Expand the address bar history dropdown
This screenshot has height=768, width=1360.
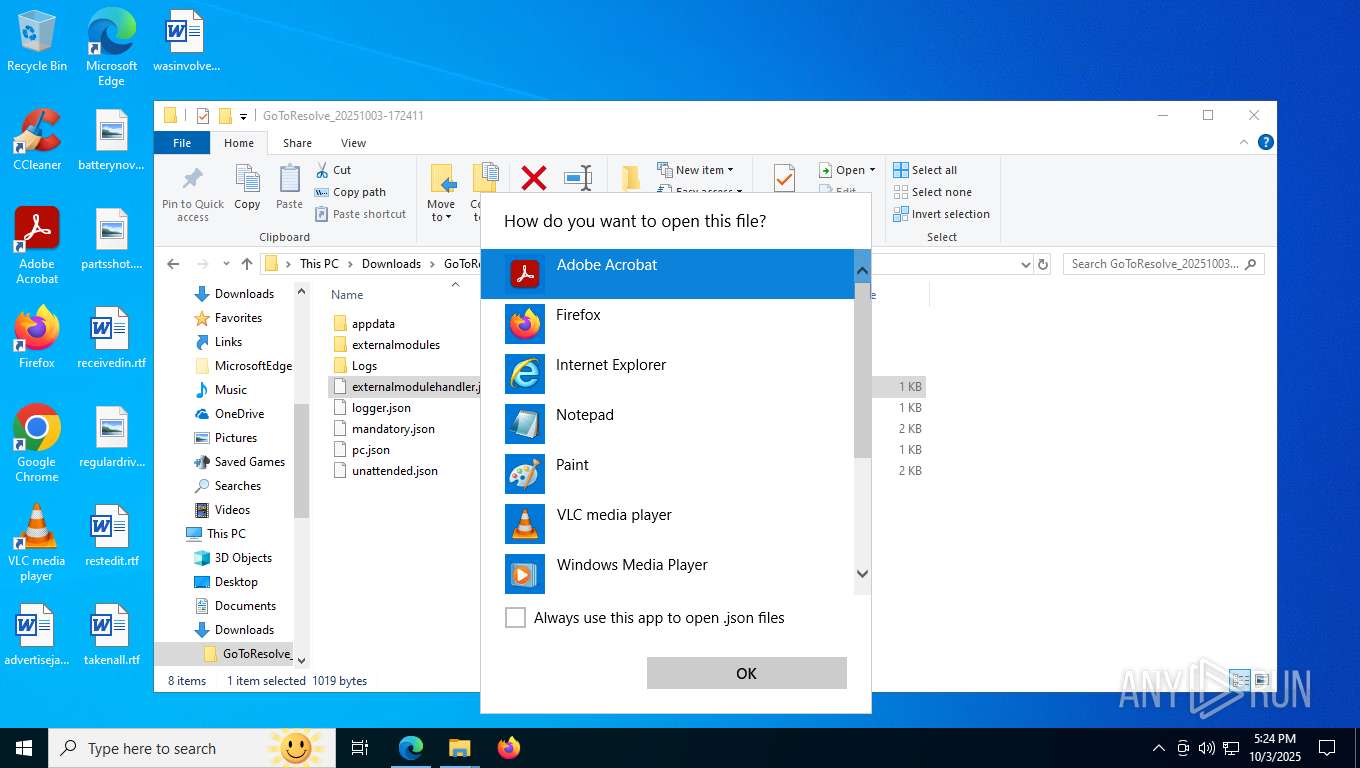click(x=1025, y=264)
